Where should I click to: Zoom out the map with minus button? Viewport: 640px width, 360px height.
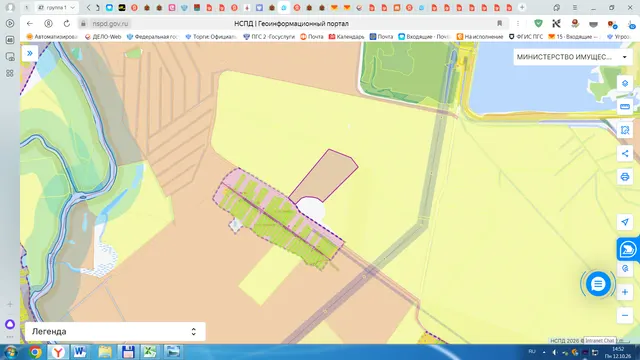[x=624, y=315]
